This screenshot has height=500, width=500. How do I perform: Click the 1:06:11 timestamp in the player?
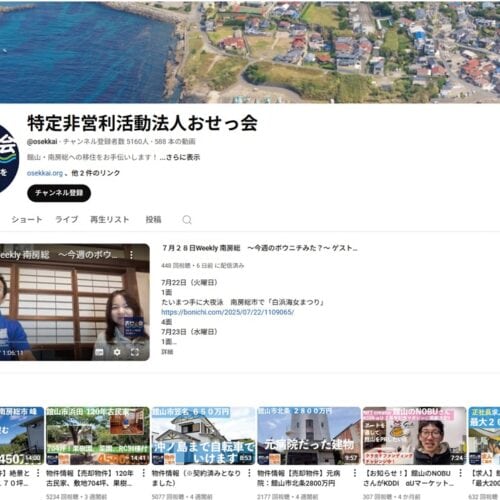point(13,353)
